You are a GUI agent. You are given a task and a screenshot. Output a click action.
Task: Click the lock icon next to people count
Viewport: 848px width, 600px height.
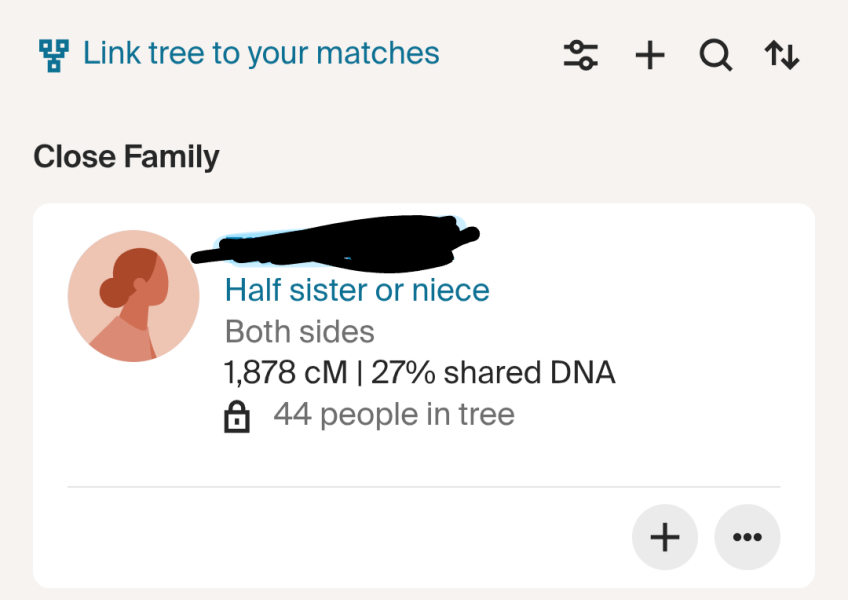tap(236, 414)
